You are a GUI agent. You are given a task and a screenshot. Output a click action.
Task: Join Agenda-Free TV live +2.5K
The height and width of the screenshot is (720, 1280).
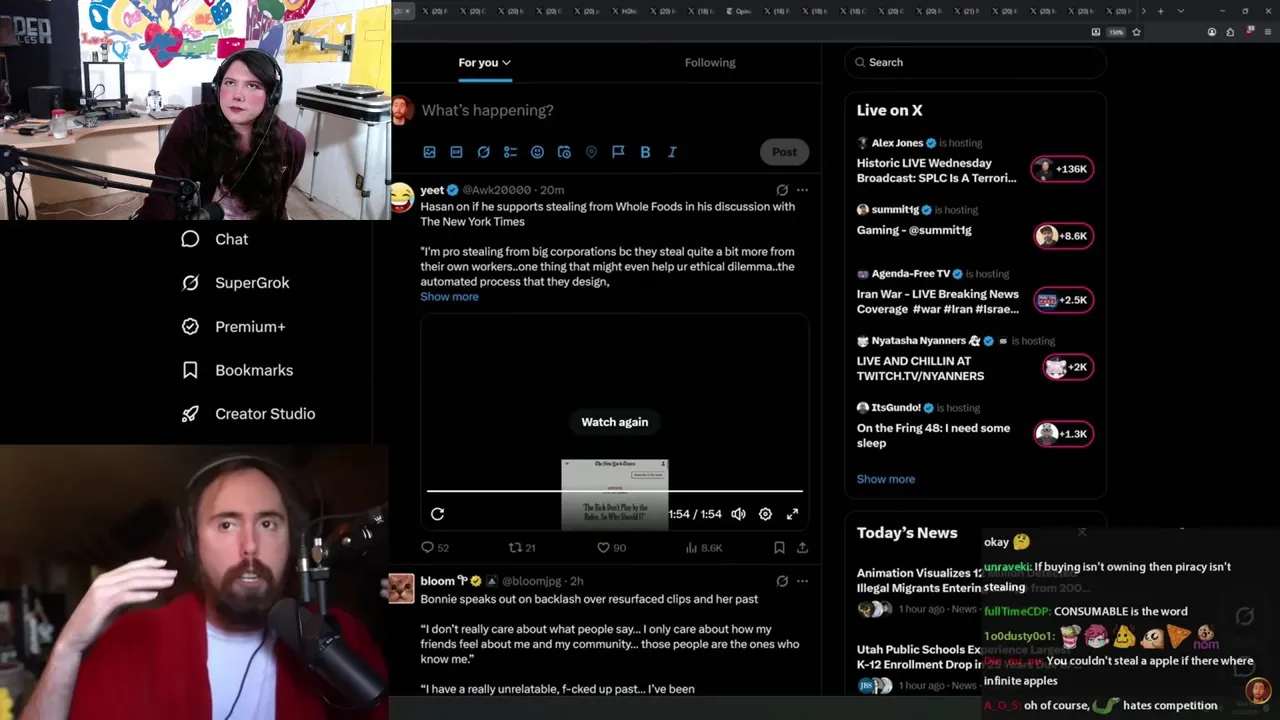point(1063,300)
